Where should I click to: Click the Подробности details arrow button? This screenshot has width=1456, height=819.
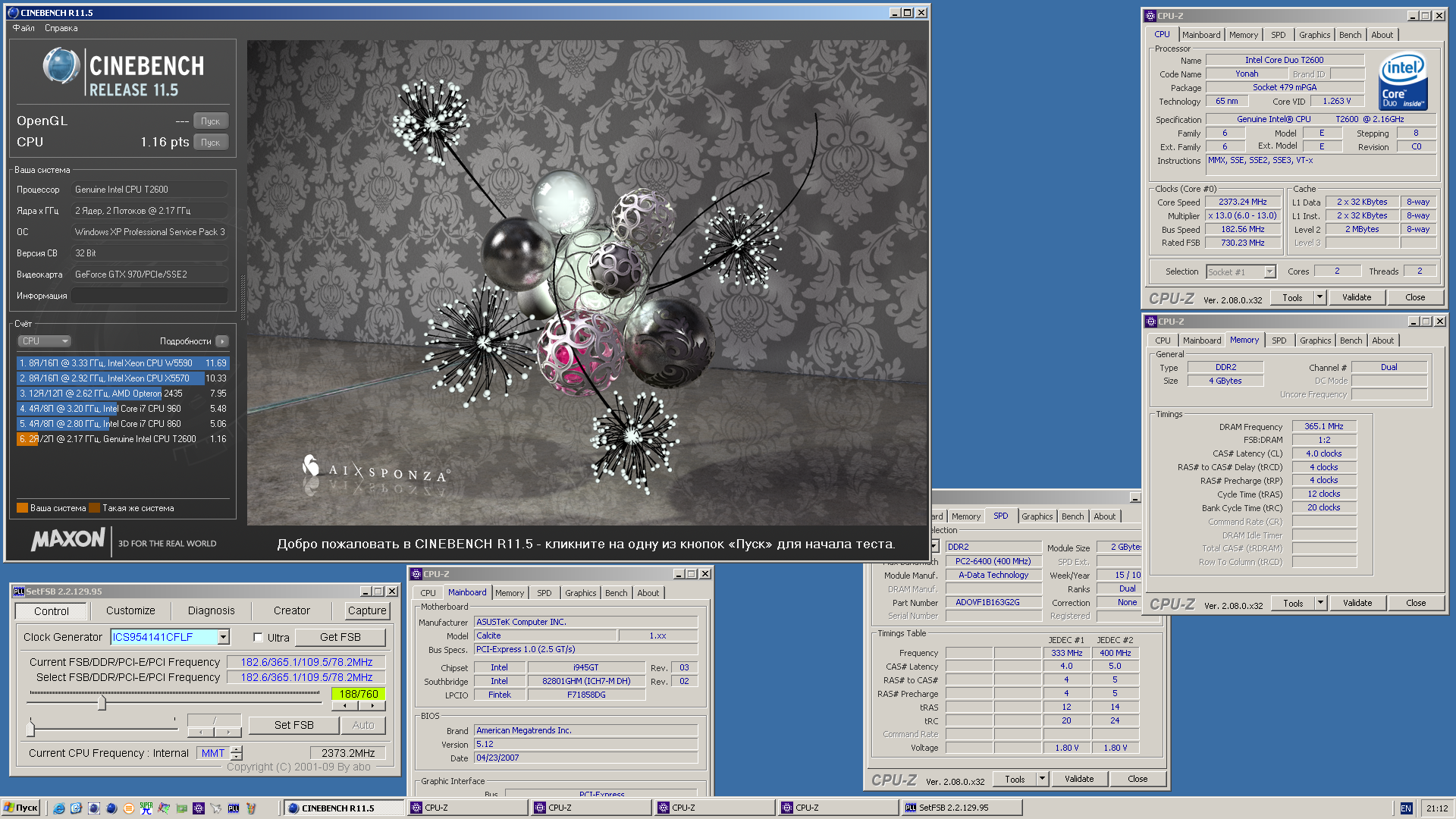click(x=222, y=341)
